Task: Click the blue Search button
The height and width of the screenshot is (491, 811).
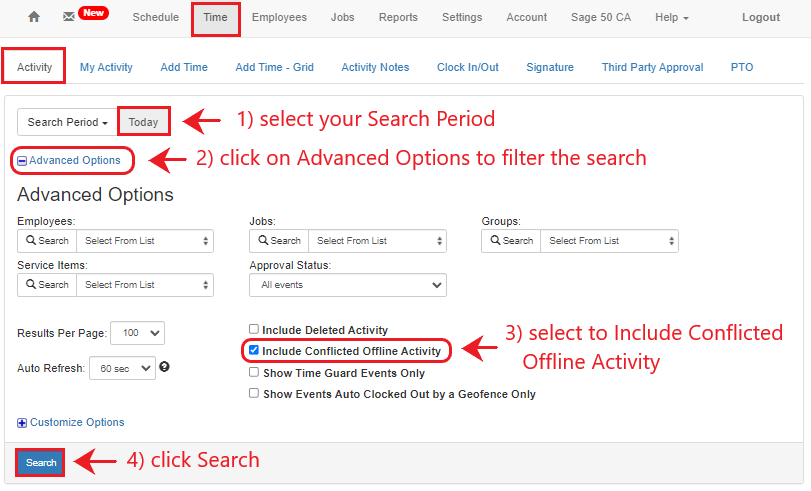Action: coord(41,463)
